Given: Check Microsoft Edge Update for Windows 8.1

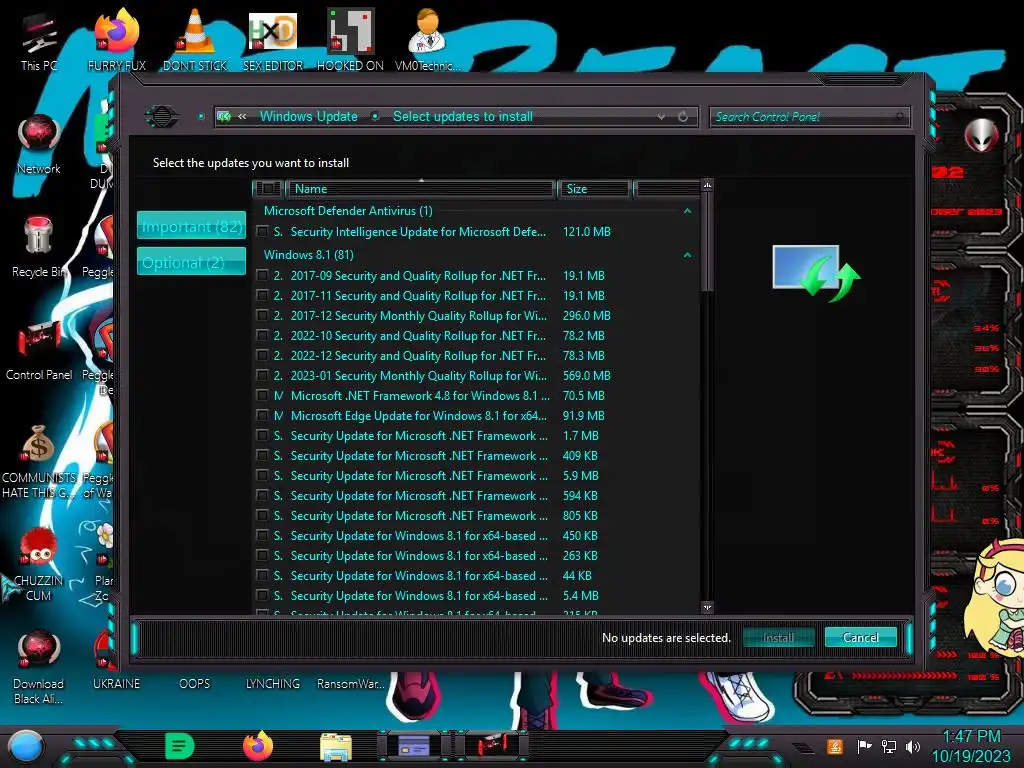Looking at the screenshot, I should (x=262, y=415).
